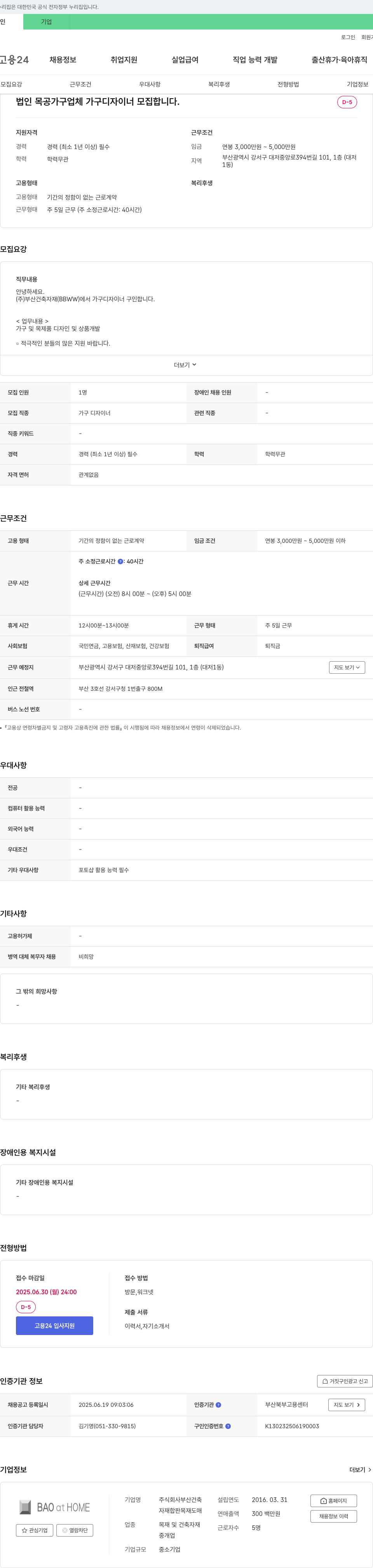Click 비희망 value for 병역 대체 복무자 채용
Screen dimensions: 373x1568
(x=86, y=957)
